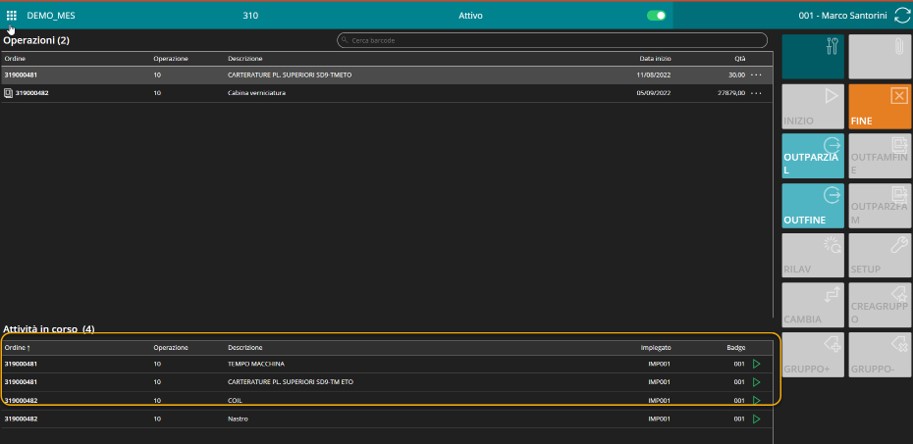The image size is (913, 444).
Task: Click date 11/08/2022 cell
Action: (654, 75)
